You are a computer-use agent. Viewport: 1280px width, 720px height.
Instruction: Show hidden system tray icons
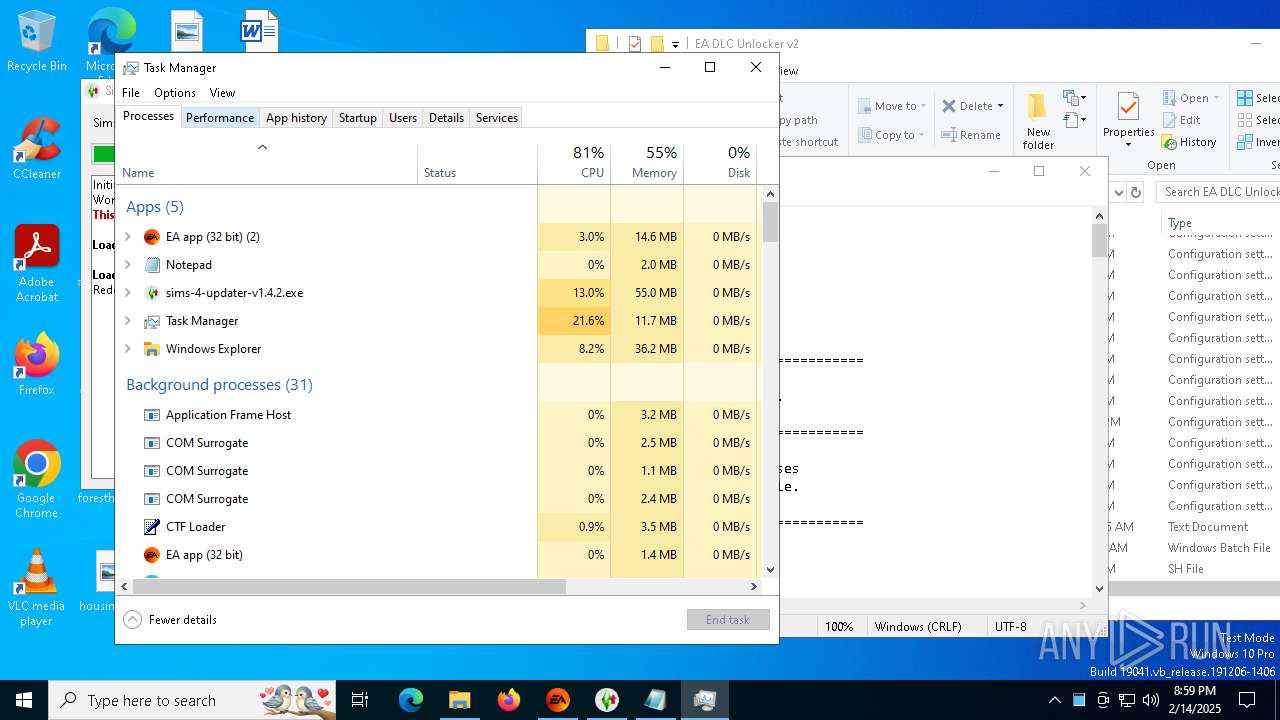pyautogui.click(x=1054, y=700)
